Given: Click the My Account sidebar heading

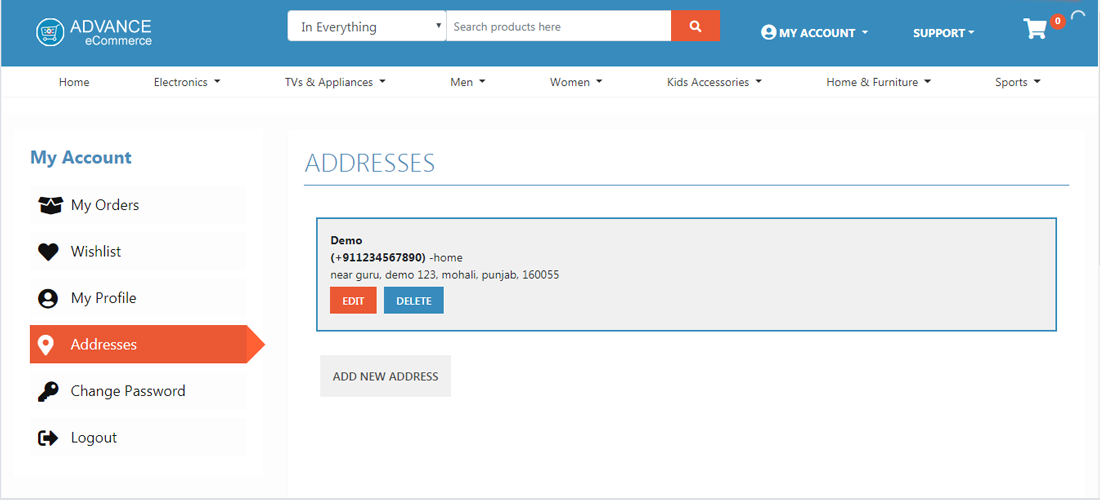Looking at the screenshot, I should (81, 157).
